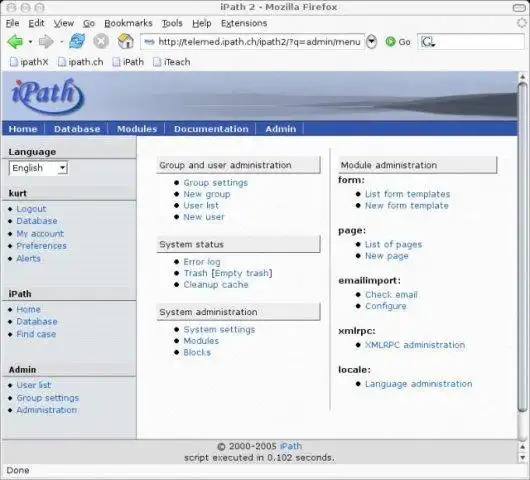
Task: Click the Stop loading icon
Action: 101,42
